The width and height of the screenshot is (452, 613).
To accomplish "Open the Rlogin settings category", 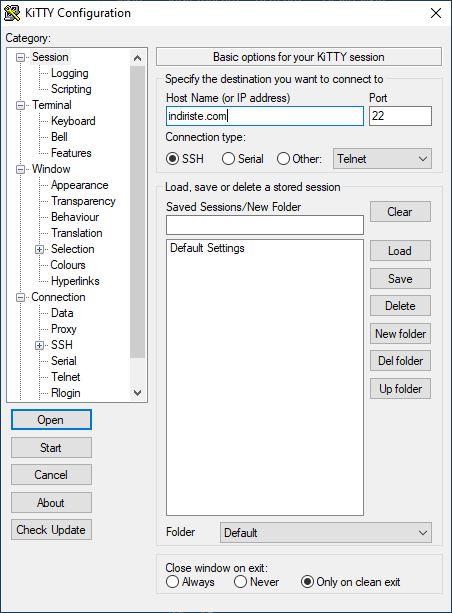I will [x=66, y=393].
